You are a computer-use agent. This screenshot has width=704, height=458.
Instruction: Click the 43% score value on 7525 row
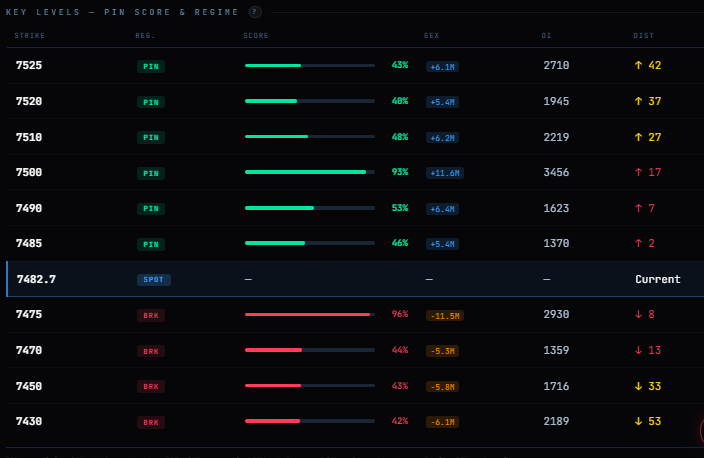click(400, 65)
